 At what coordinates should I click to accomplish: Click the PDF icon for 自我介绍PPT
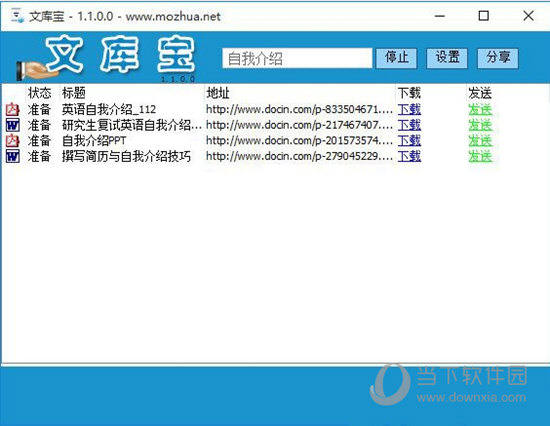(13, 141)
